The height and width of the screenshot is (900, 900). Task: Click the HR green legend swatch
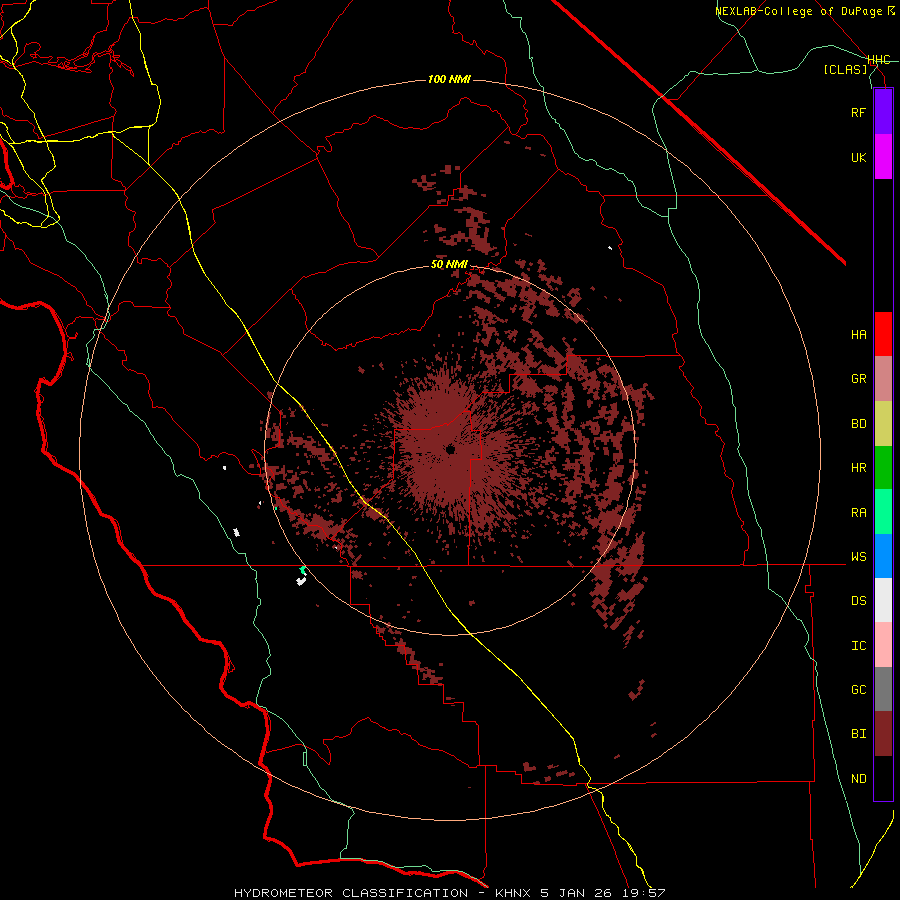click(x=883, y=468)
